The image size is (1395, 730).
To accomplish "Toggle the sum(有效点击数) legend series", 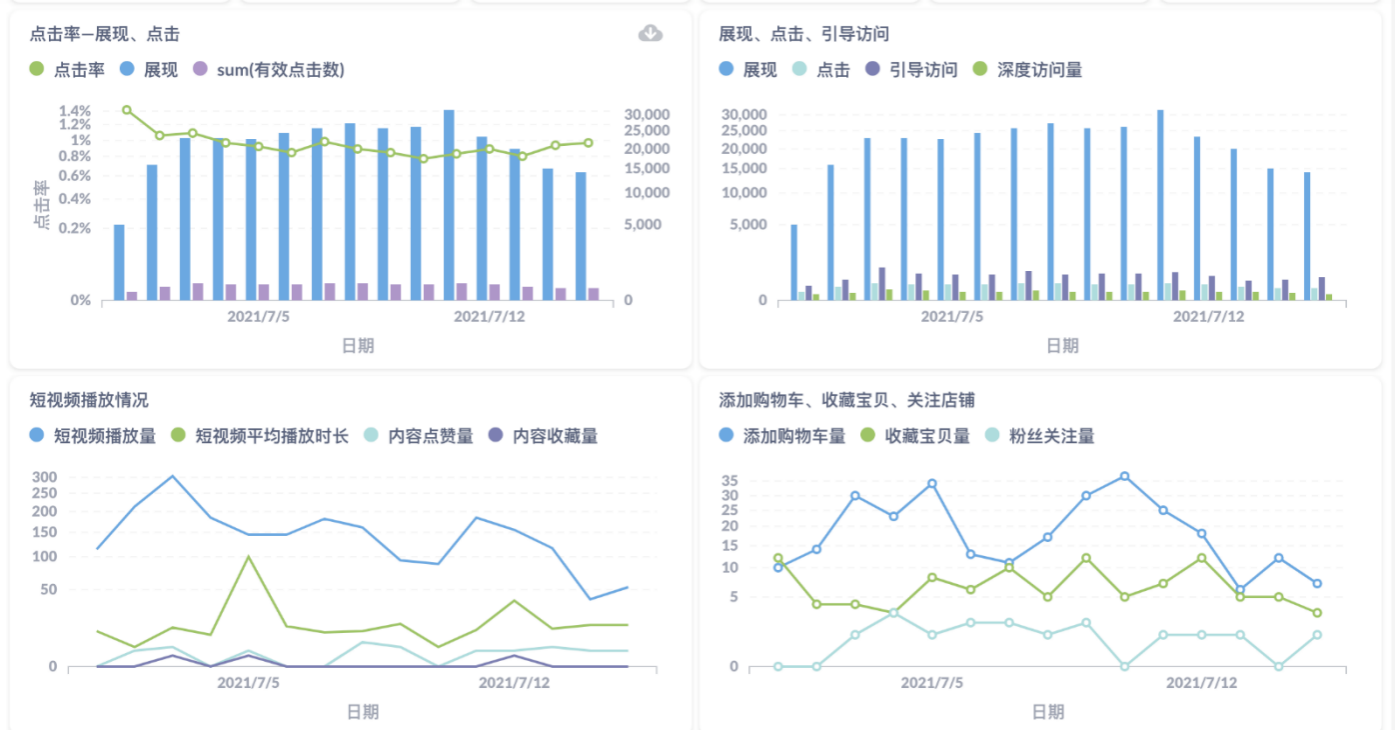I will coord(268,70).
